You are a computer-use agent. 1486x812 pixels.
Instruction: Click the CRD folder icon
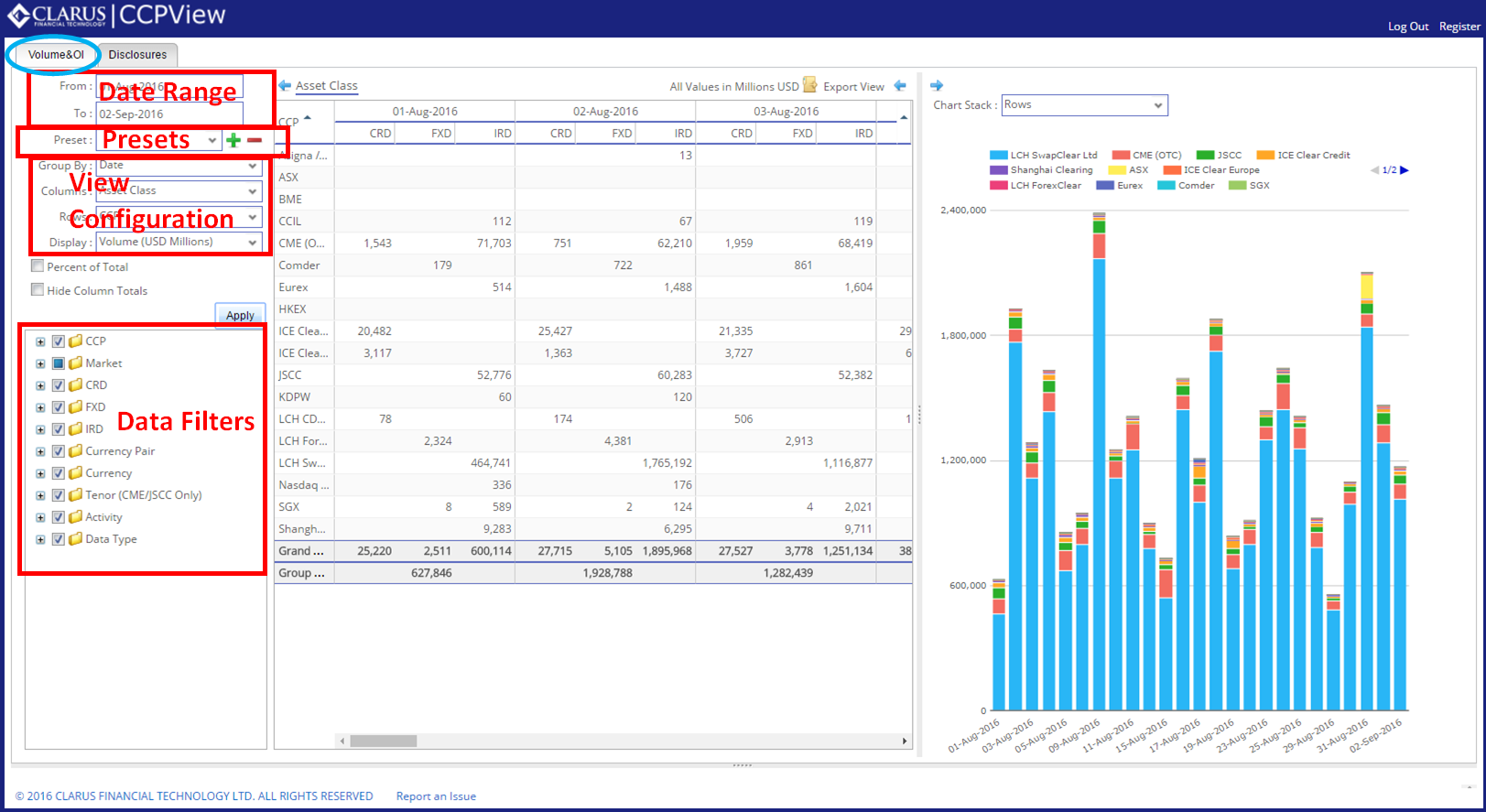coord(76,385)
